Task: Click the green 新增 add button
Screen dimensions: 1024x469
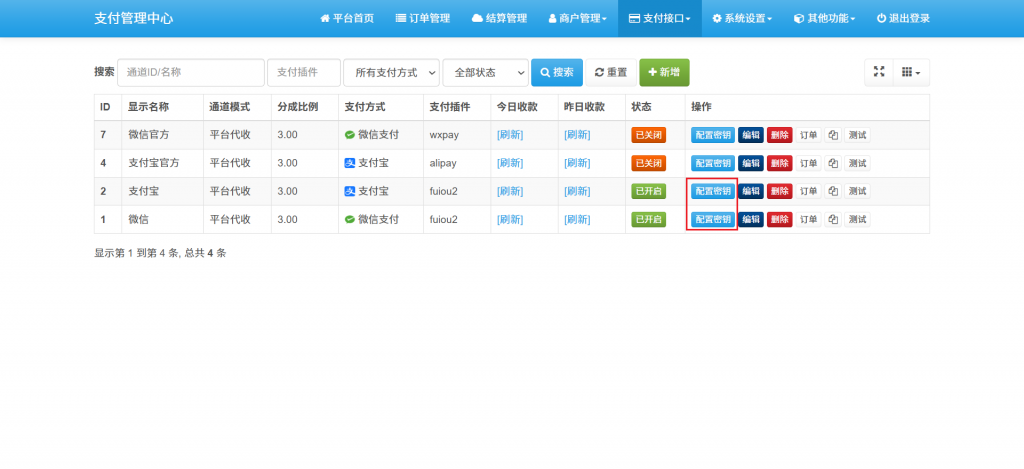Action: [664, 72]
